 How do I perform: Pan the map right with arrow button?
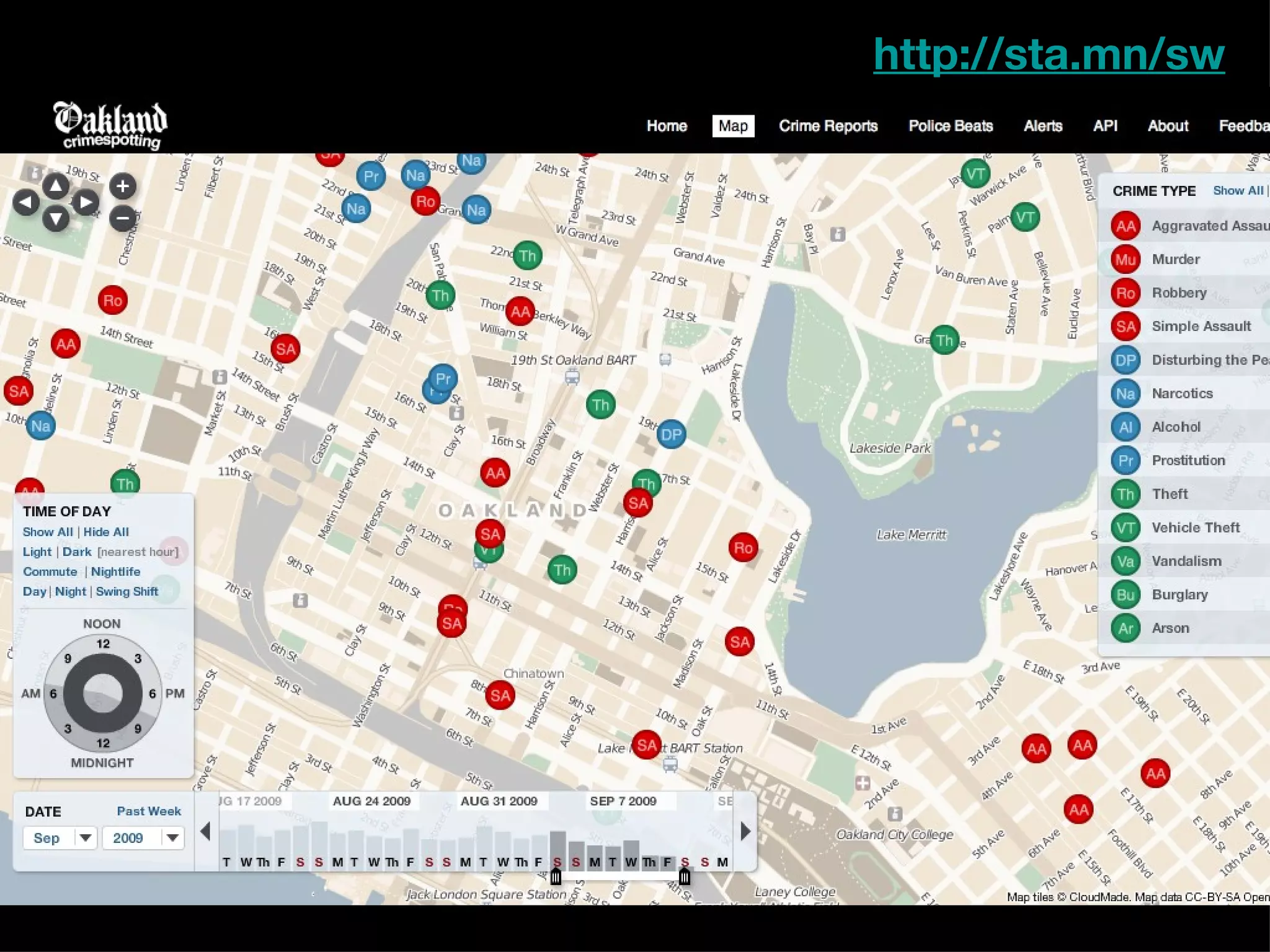86,201
